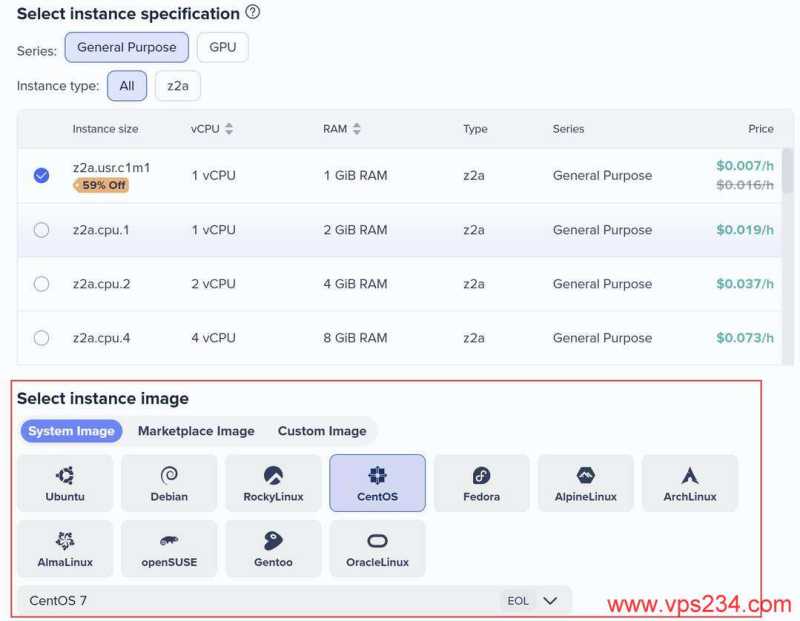Filter series by GPU
The image size is (800, 621).
[x=222, y=47]
